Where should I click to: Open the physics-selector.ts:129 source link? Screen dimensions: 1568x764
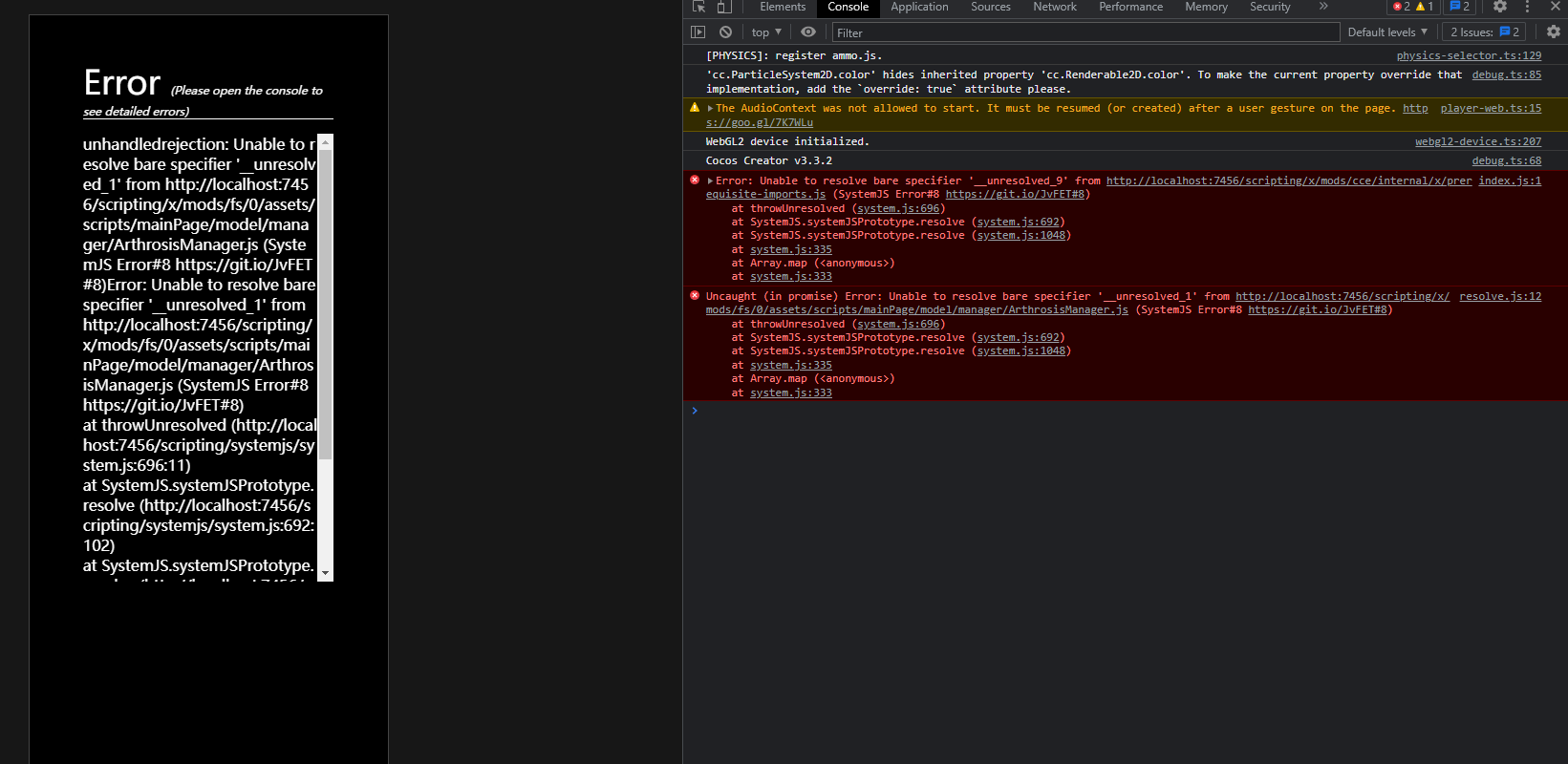1469,55
